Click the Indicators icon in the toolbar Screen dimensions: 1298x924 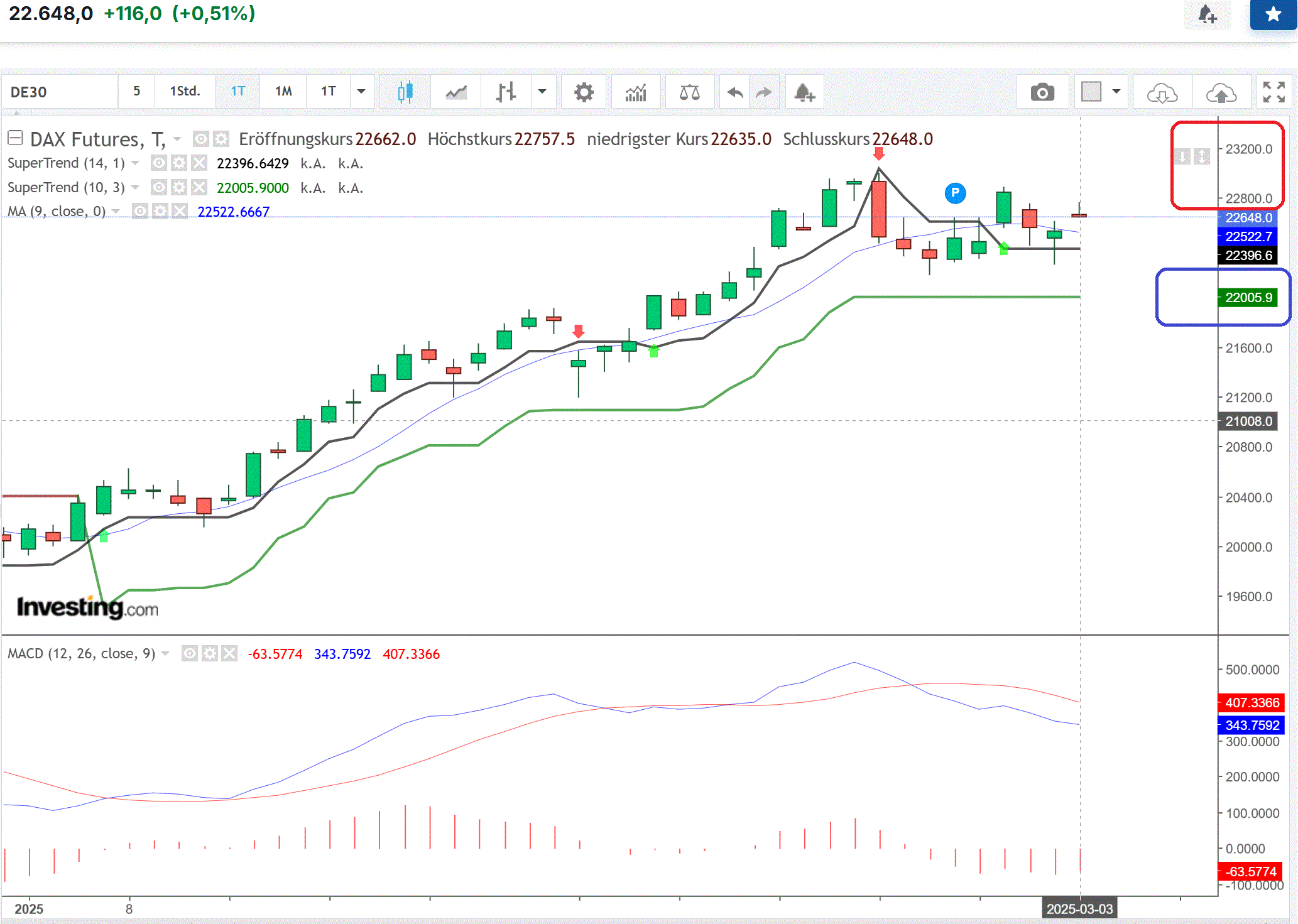pyautogui.click(x=635, y=92)
